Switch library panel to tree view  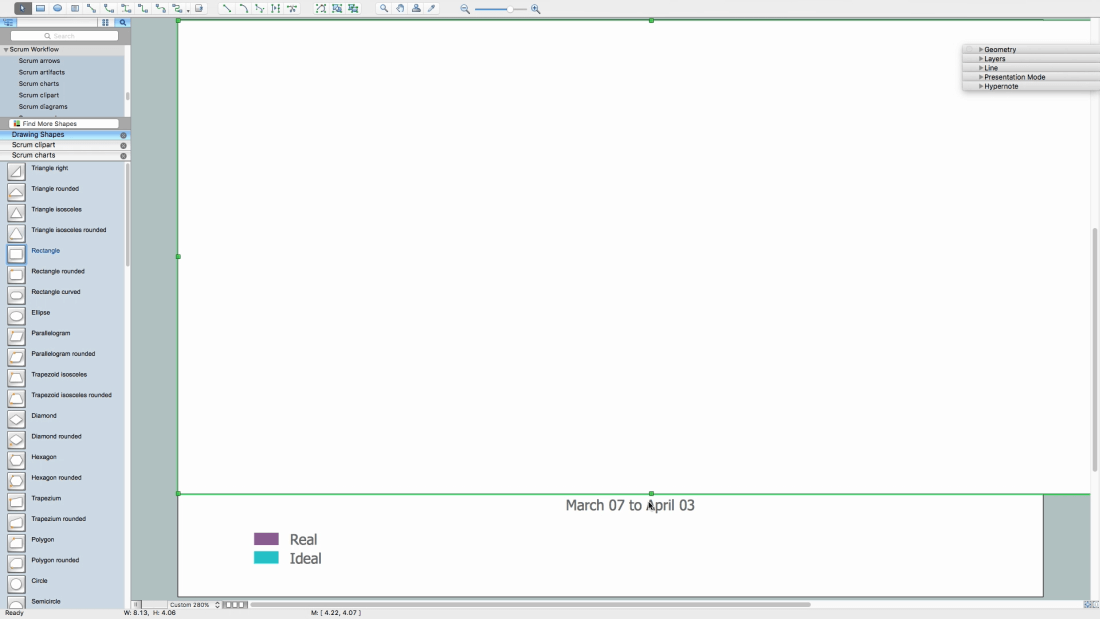click(8, 22)
